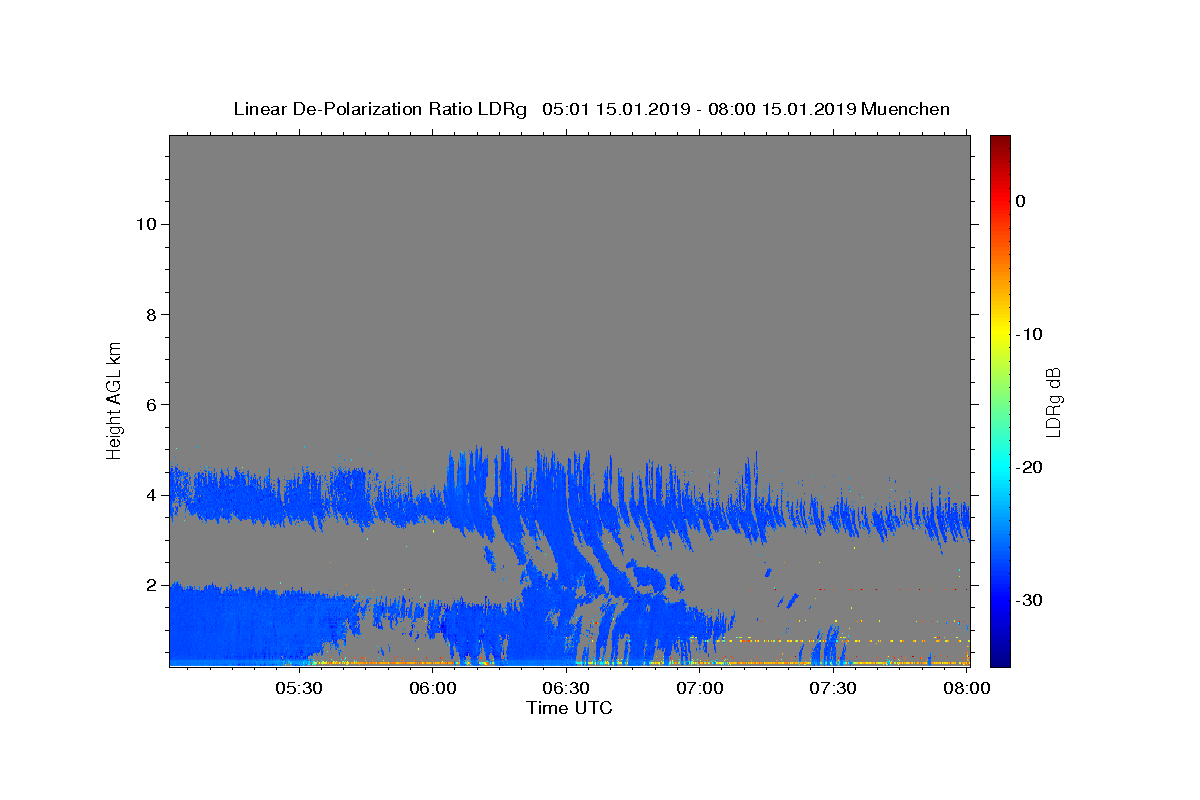Viewport: 1200px width, 800px height.
Task: Click the height tick label 6
Action: pos(149,404)
